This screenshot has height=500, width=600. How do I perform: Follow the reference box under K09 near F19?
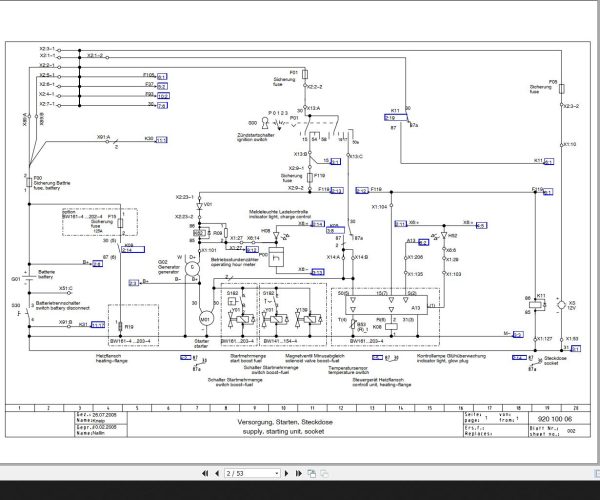(x=133, y=250)
